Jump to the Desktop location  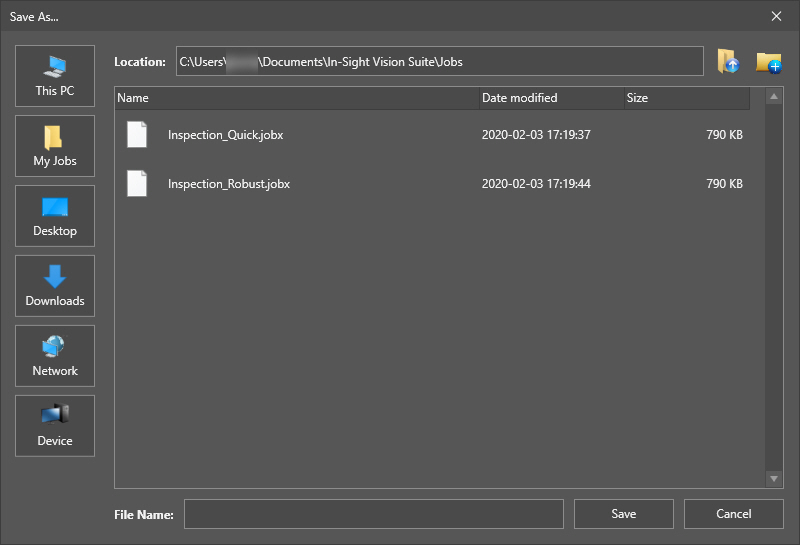pos(55,216)
